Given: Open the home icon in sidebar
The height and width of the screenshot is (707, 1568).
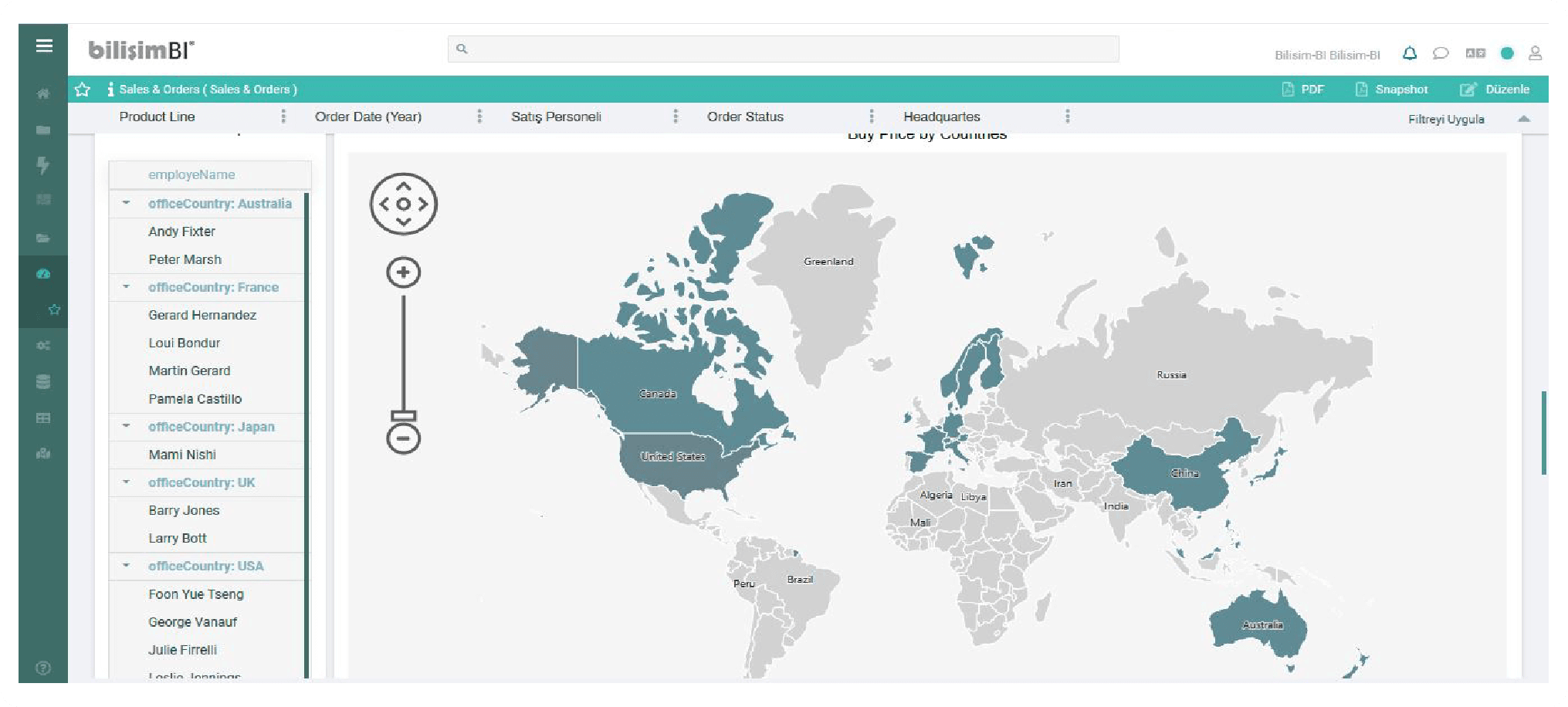Looking at the screenshot, I should tap(43, 93).
